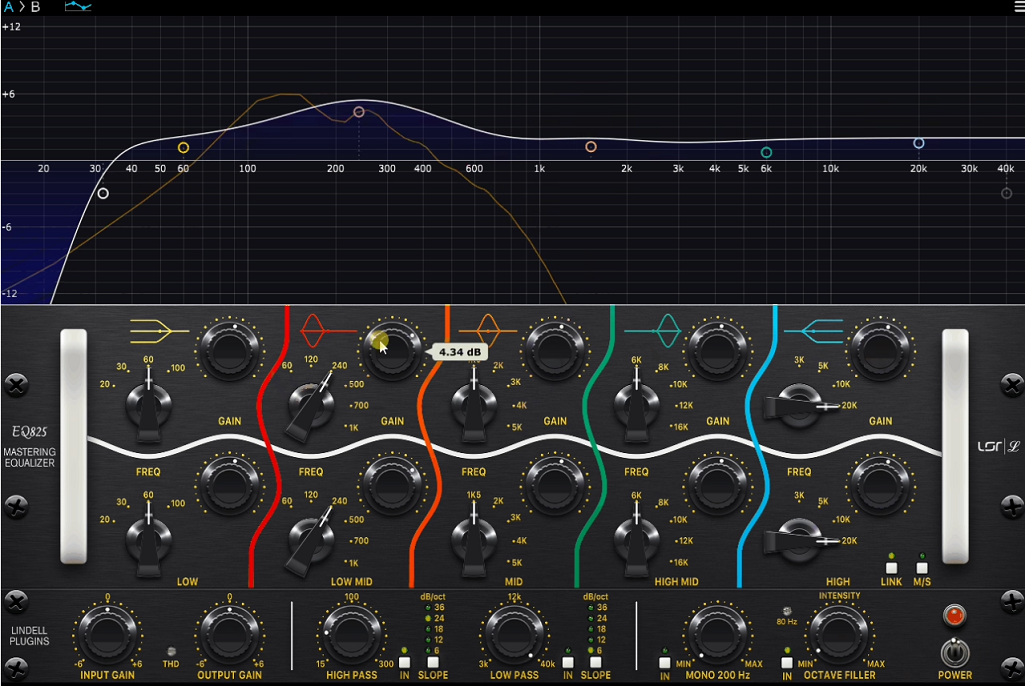This screenshot has width=1025, height=686.
Task: Click the red power LED indicator
Action: pos(953,618)
